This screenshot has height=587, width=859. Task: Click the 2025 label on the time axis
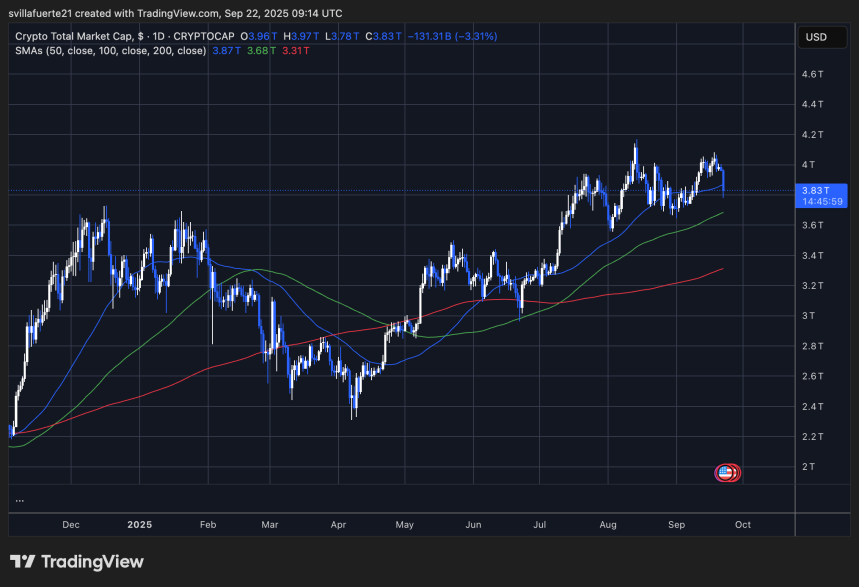(x=139, y=524)
